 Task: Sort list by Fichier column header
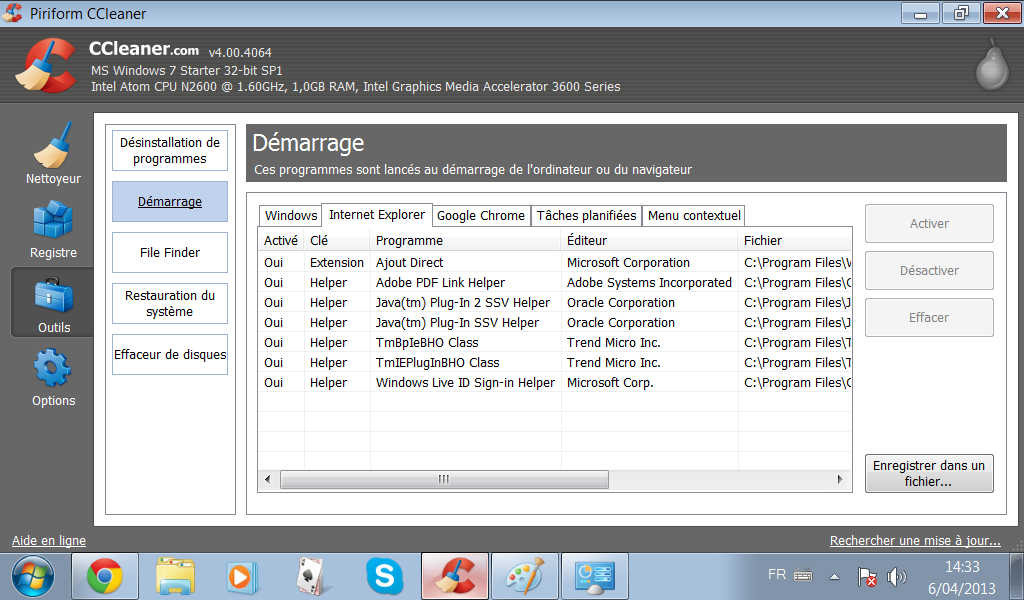[x=795, y=240]
